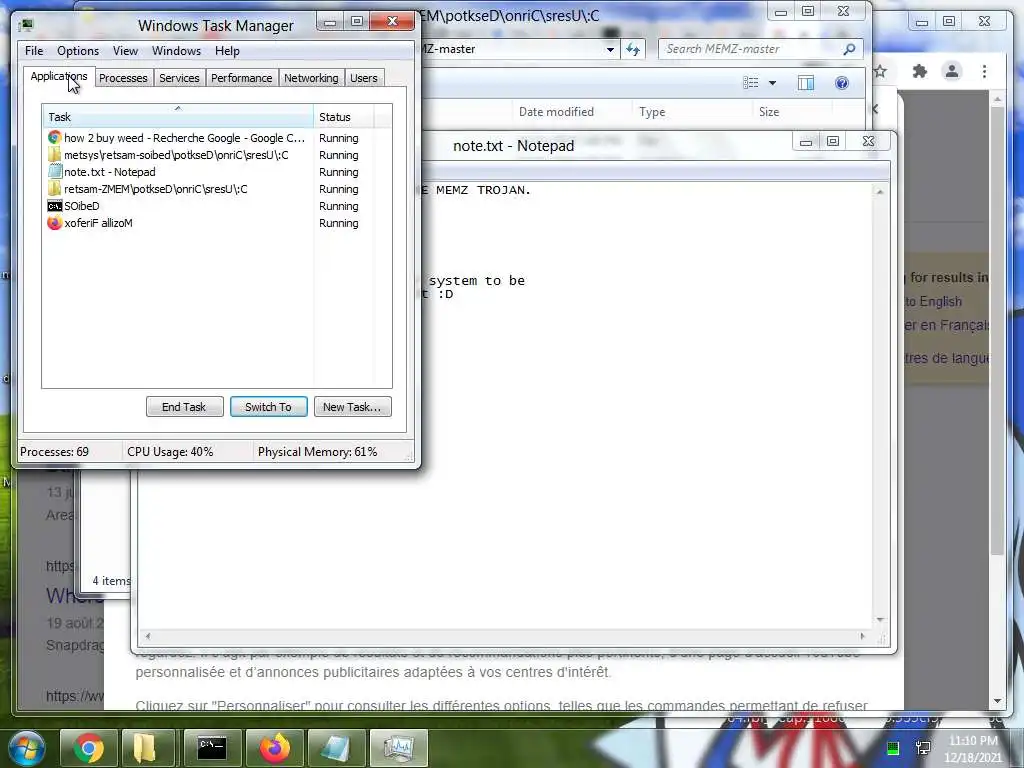Switch to the Users tab
The image size is (1024, 768).
364,78
